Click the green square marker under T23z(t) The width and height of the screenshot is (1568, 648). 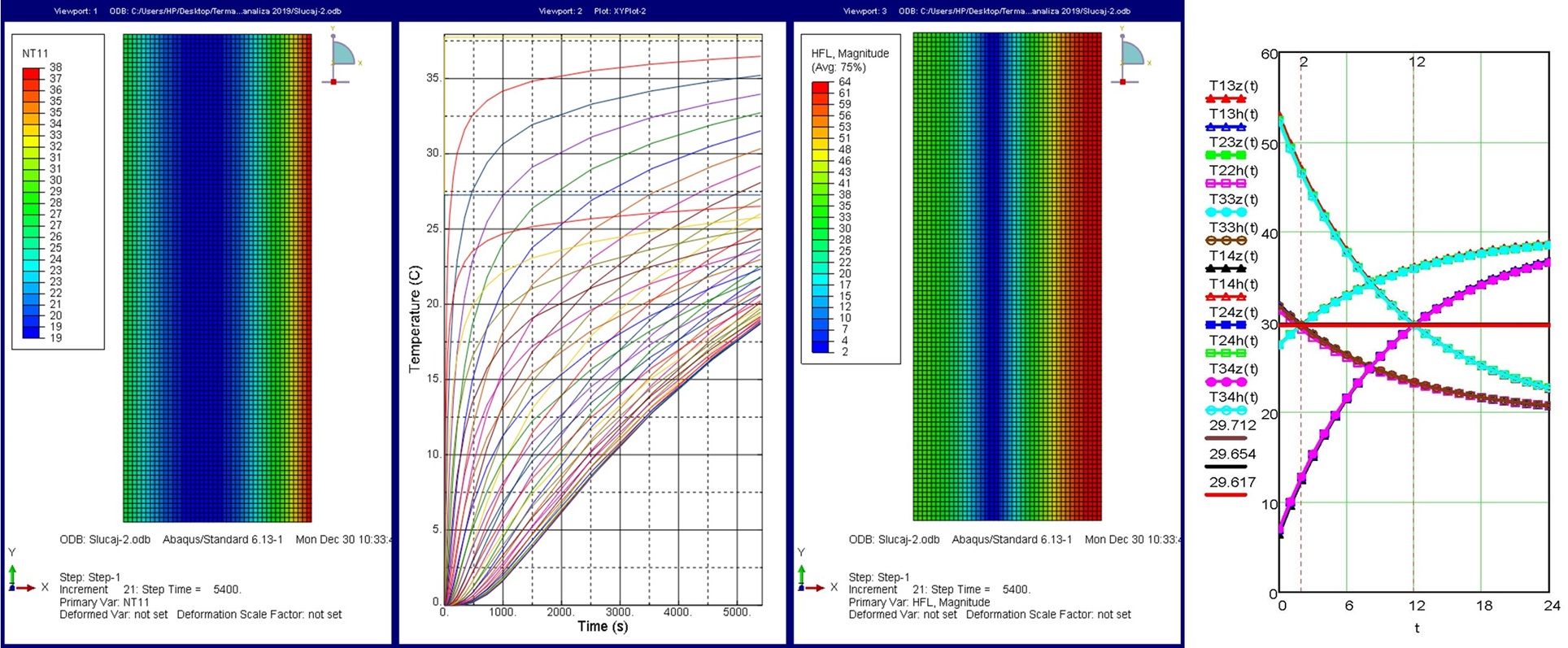tap(1225, 155)
